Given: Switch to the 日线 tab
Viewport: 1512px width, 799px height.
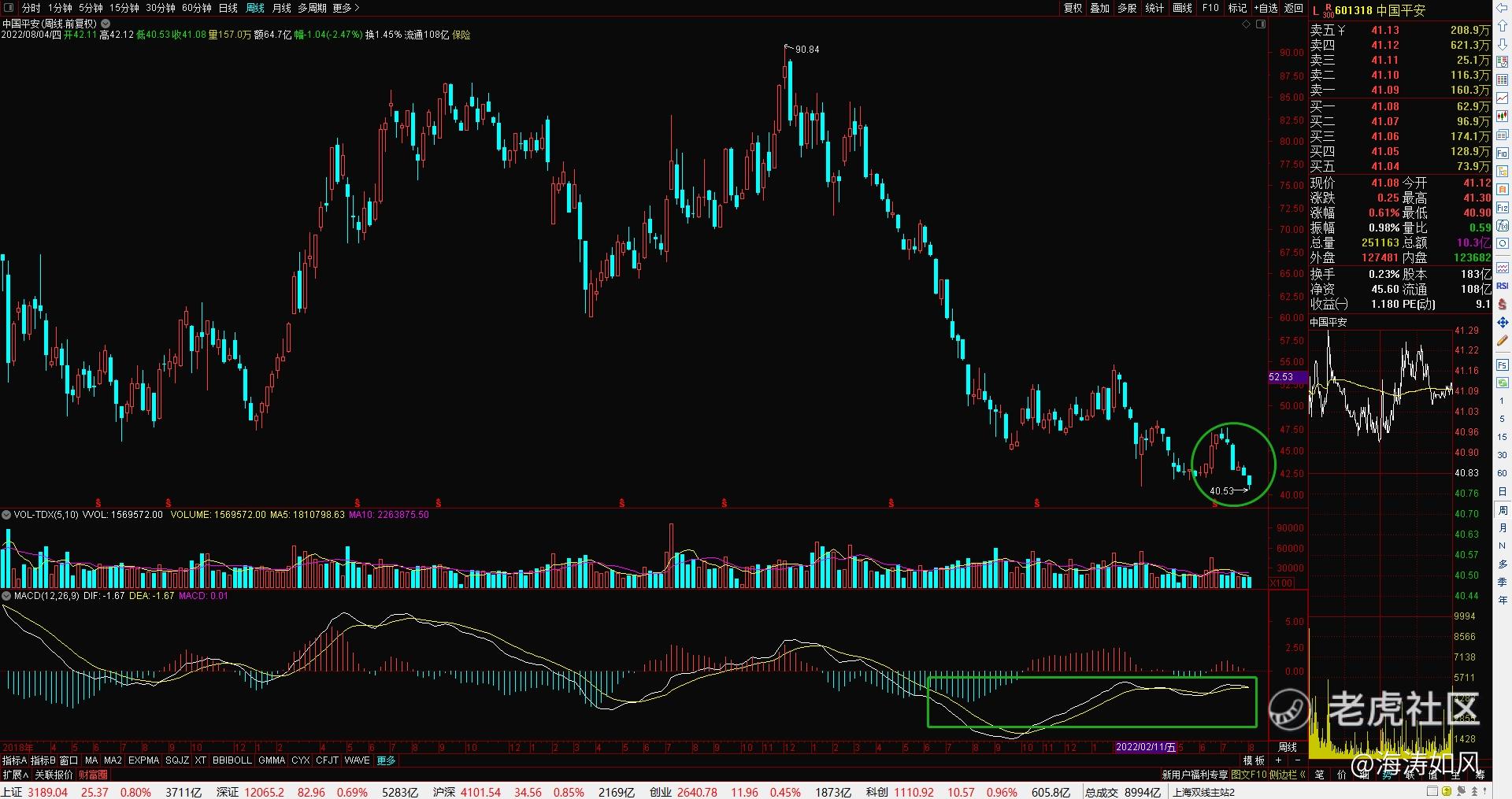Looking at the screenshot, I should 228,8.
